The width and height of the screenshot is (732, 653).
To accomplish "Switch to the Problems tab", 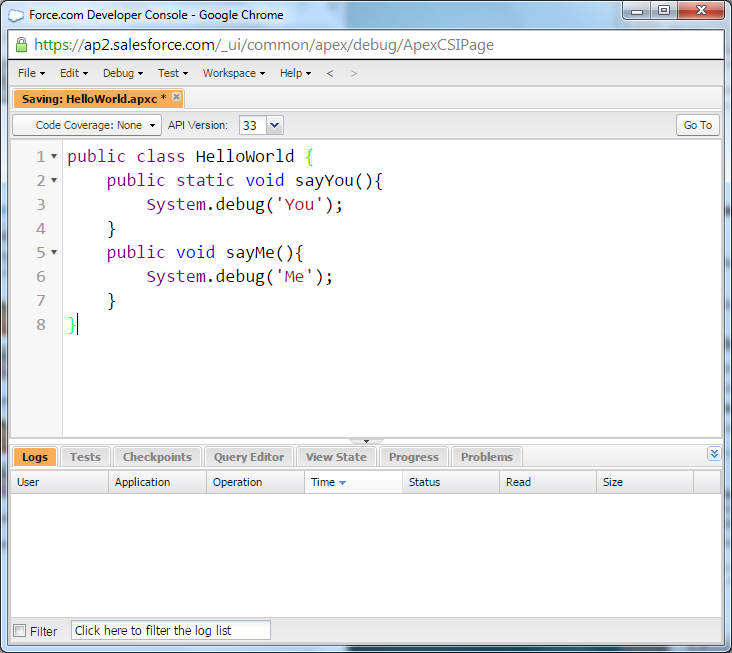I will [486, 457].
